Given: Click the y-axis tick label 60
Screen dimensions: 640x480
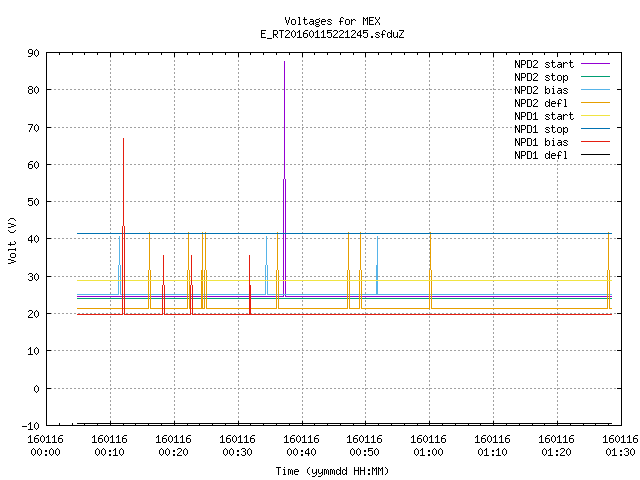Looking at the screenshot, I should pos(33,165).
